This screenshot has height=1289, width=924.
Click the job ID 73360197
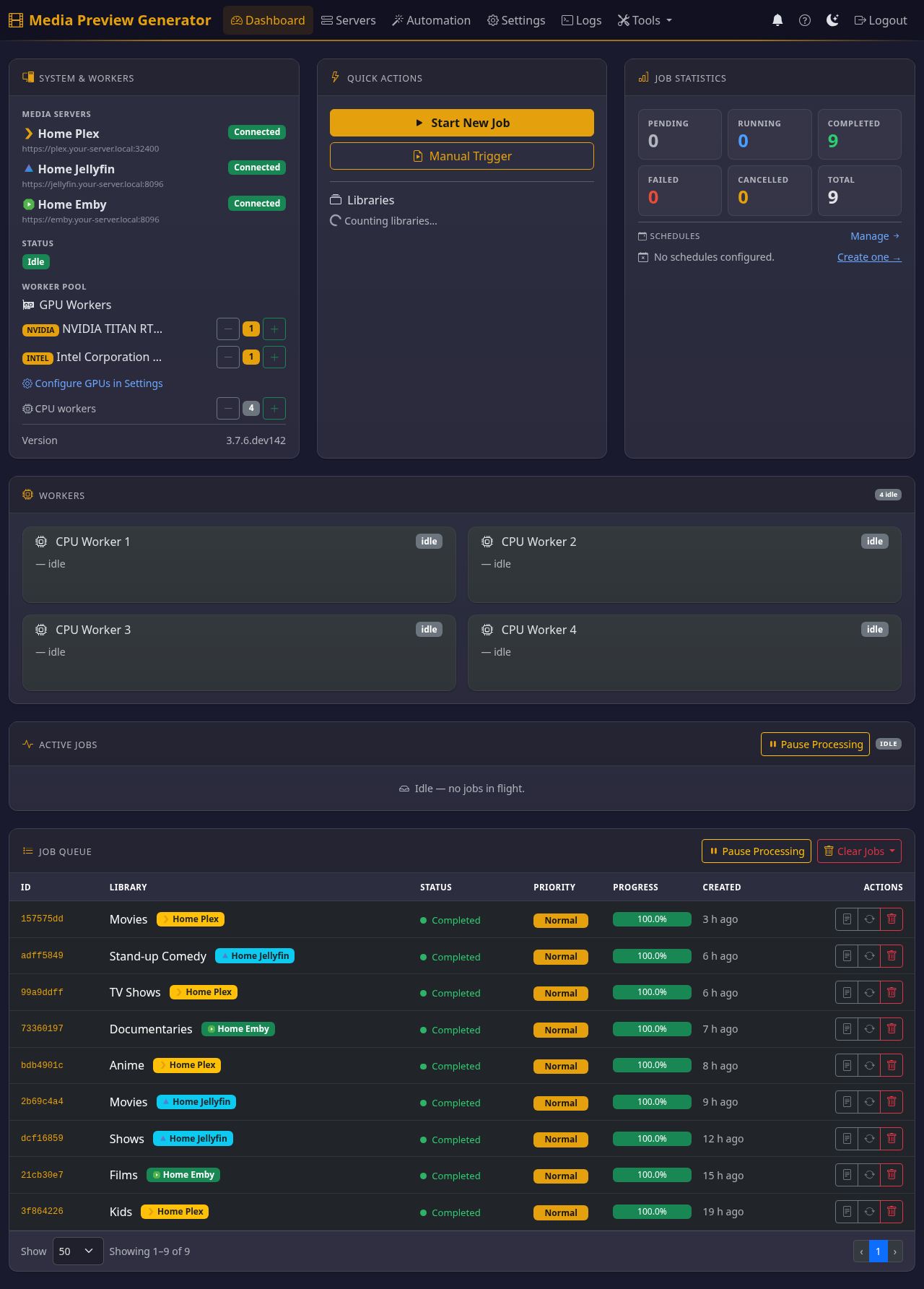click(x=42, y=1028)
